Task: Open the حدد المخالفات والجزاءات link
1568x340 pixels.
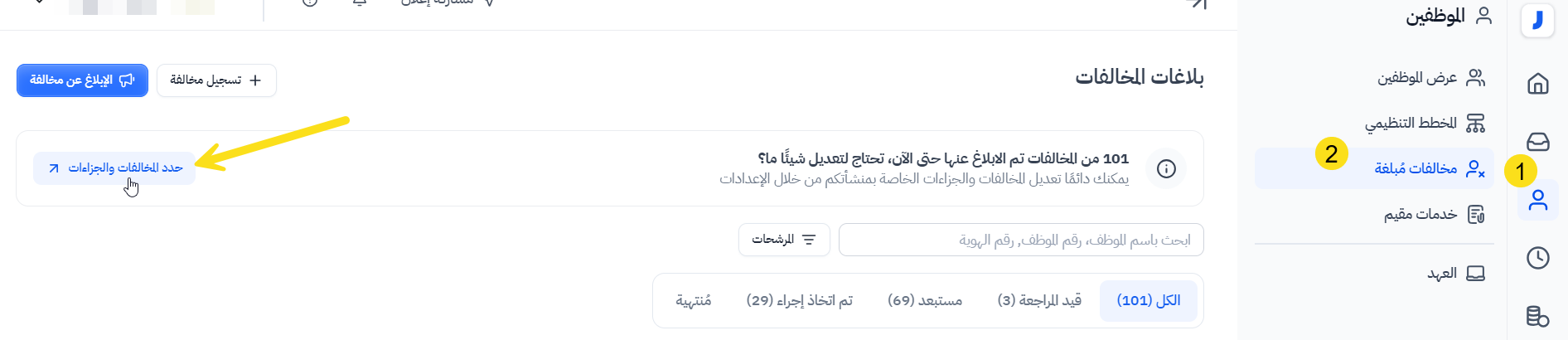Action: click(x=114, y=168)
